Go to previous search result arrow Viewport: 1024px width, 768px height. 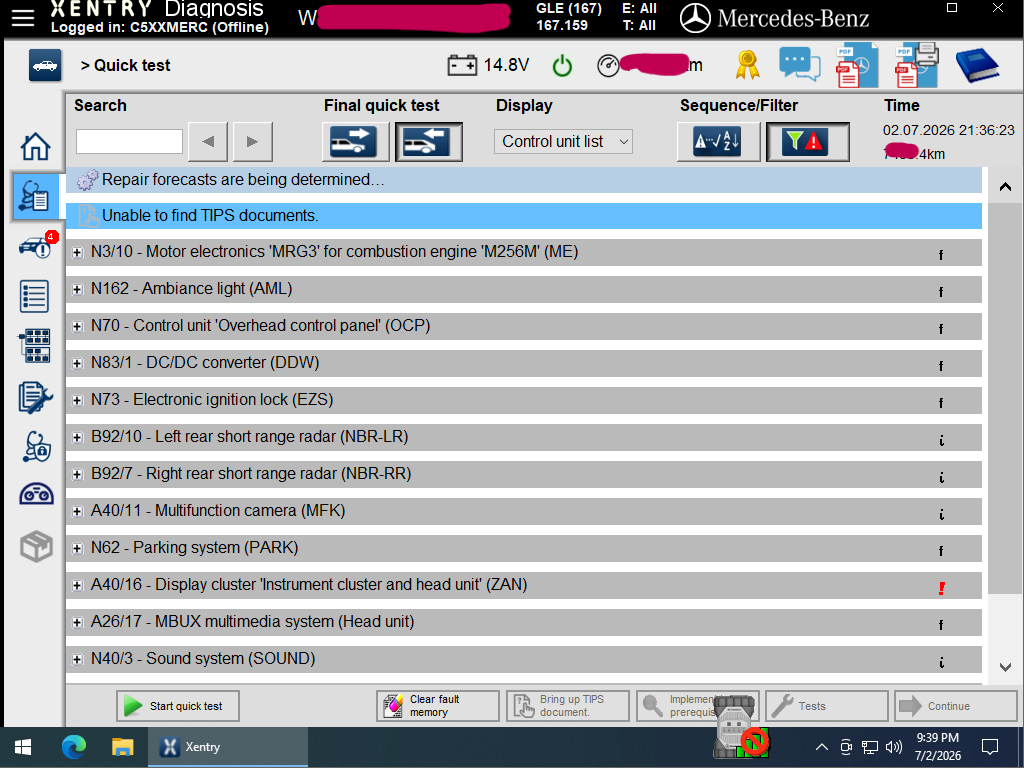point(208,142)
